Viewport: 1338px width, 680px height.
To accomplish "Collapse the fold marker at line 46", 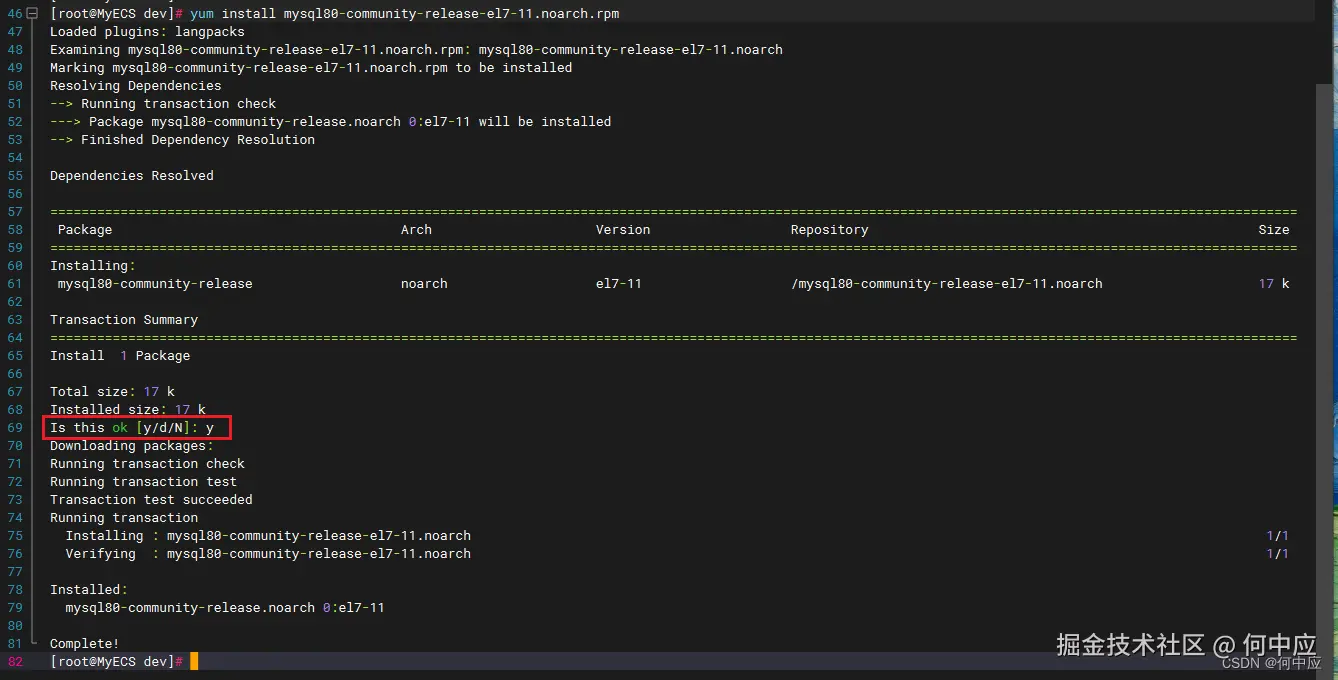I will click(32, 14).
